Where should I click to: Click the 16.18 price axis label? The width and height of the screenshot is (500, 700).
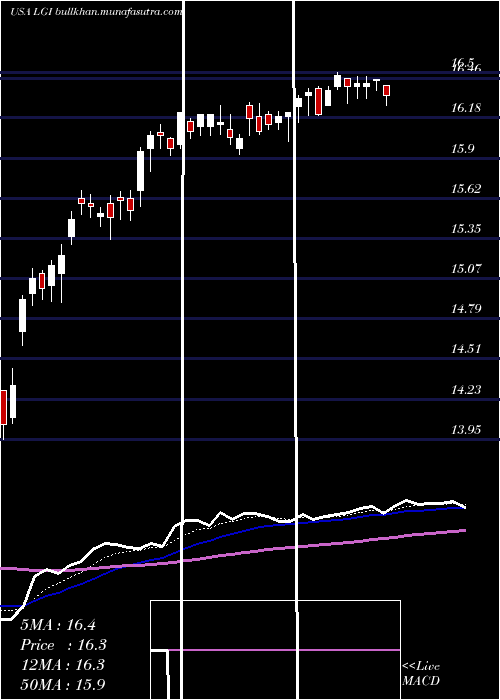click(x=466, y=108)
